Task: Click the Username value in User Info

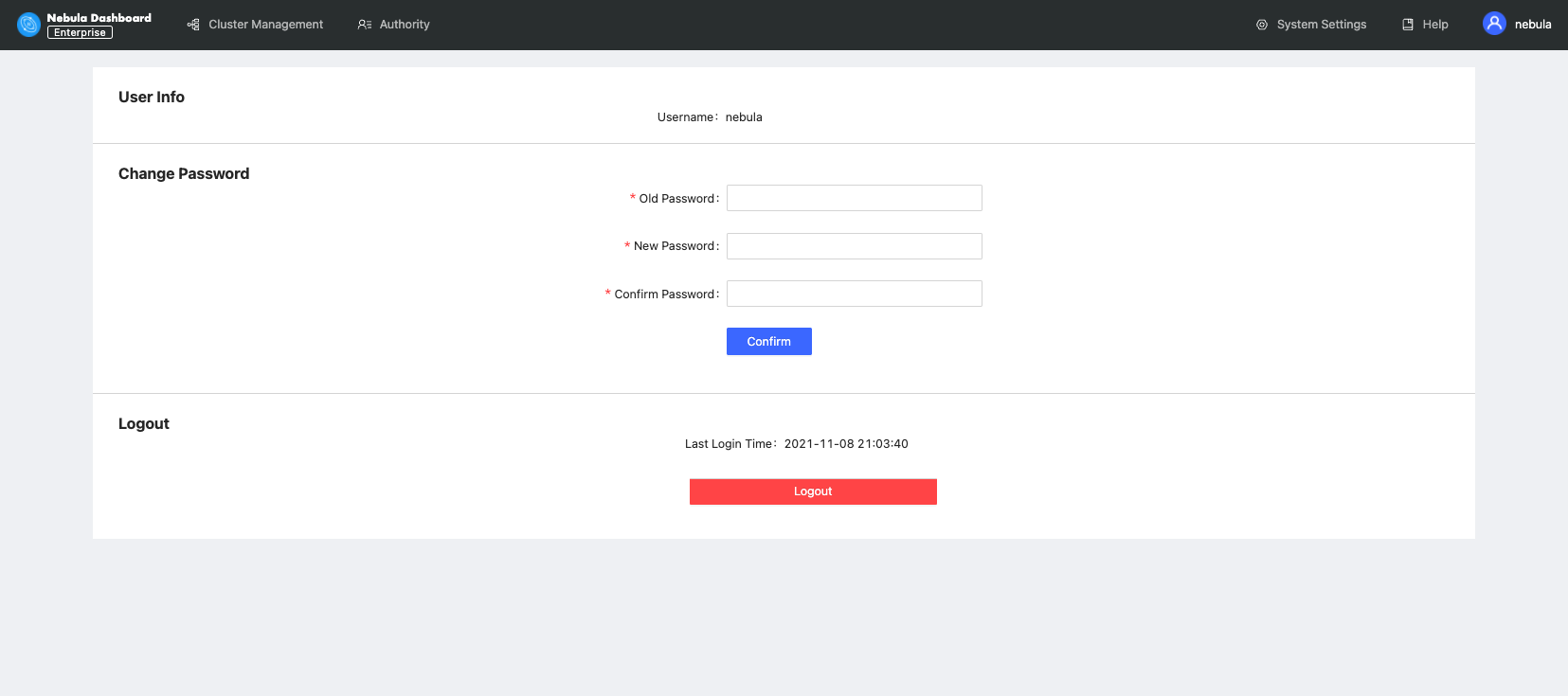Action: (744, 117)
